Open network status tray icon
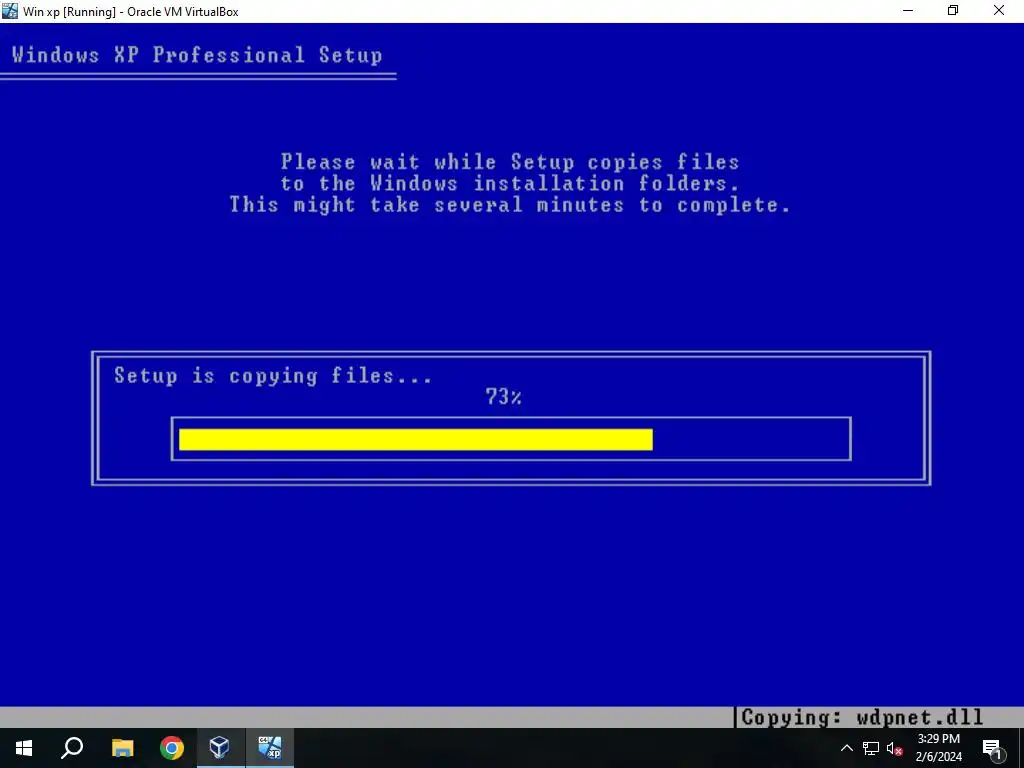 click(x=871, y=748)
